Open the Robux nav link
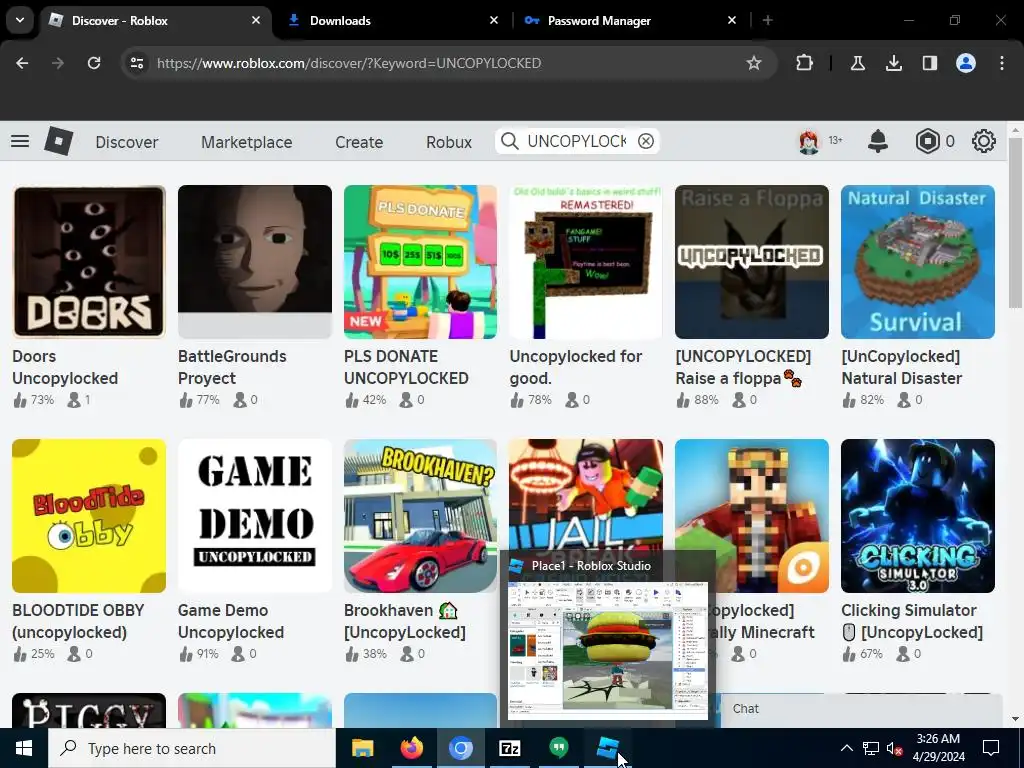This screenshot has height=768, width=1024. coord(449,142)
